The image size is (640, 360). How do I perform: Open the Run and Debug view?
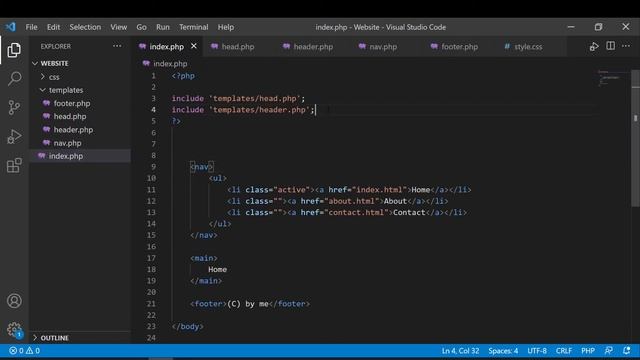click(14, 136)
